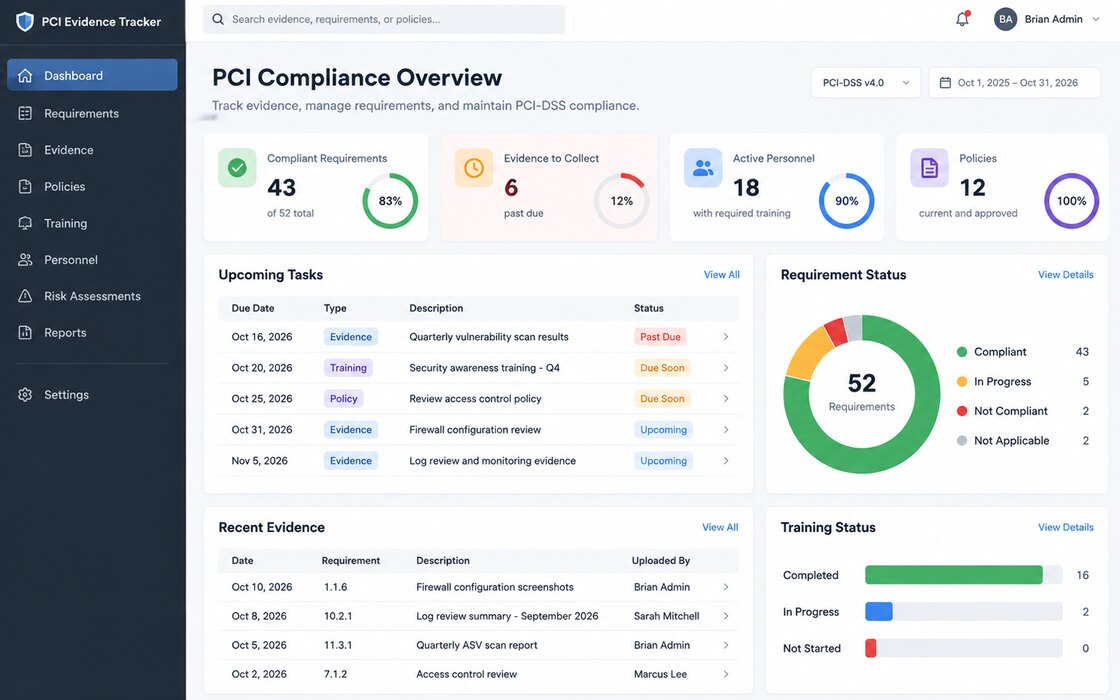Click the green Compliant legend dot

961,351
